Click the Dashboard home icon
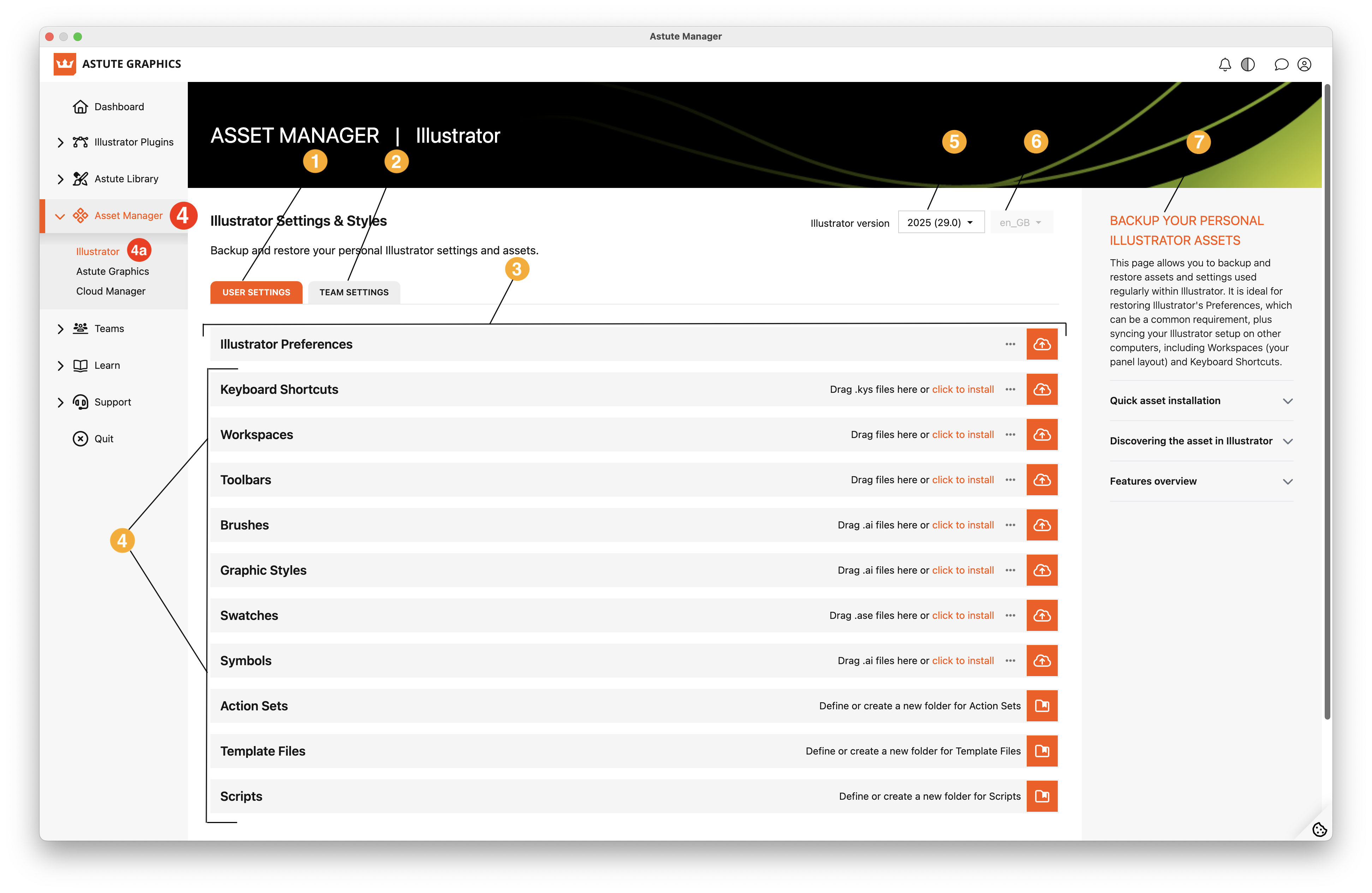1372x893 pixels. point(80,107)
